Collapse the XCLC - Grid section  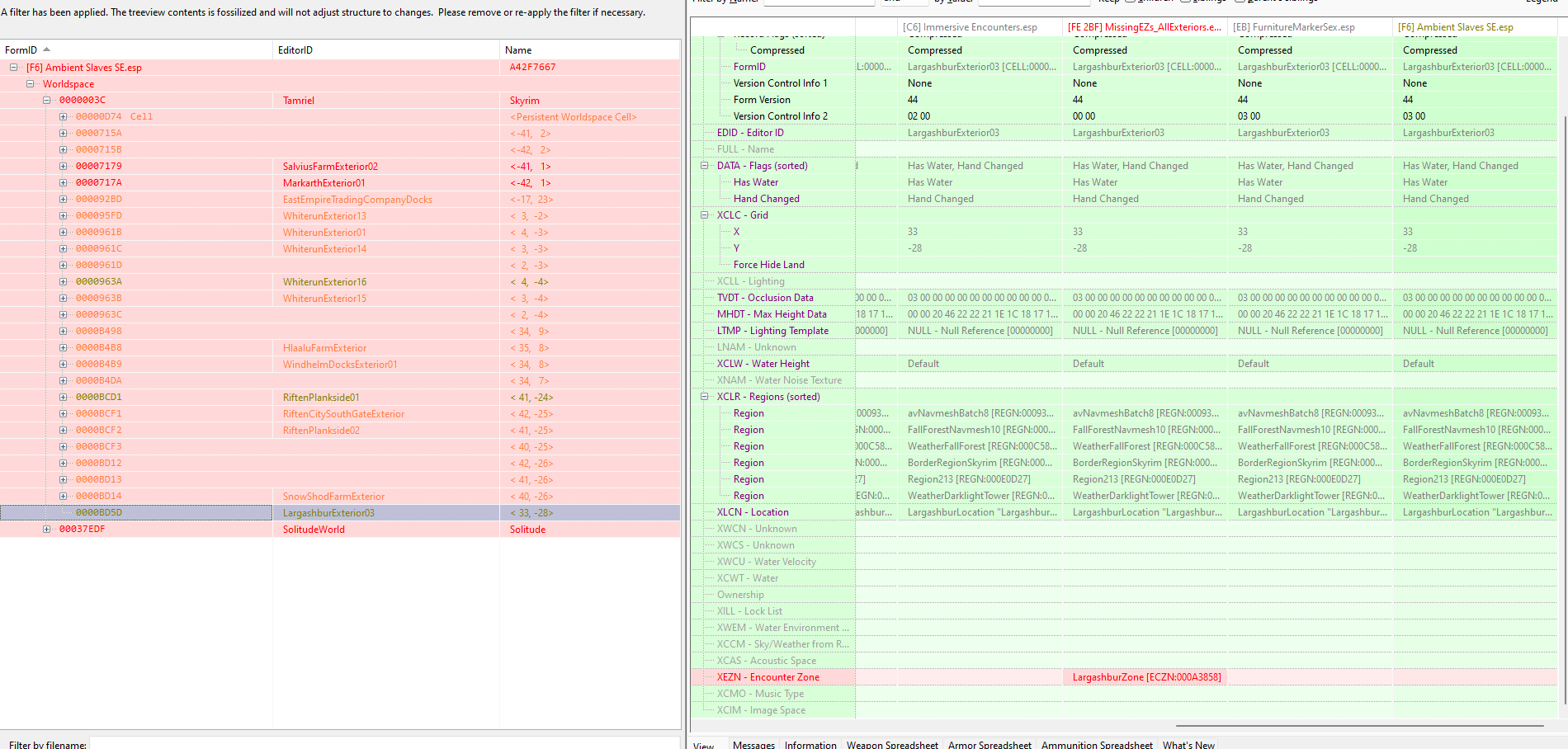(x=705, y=215)
